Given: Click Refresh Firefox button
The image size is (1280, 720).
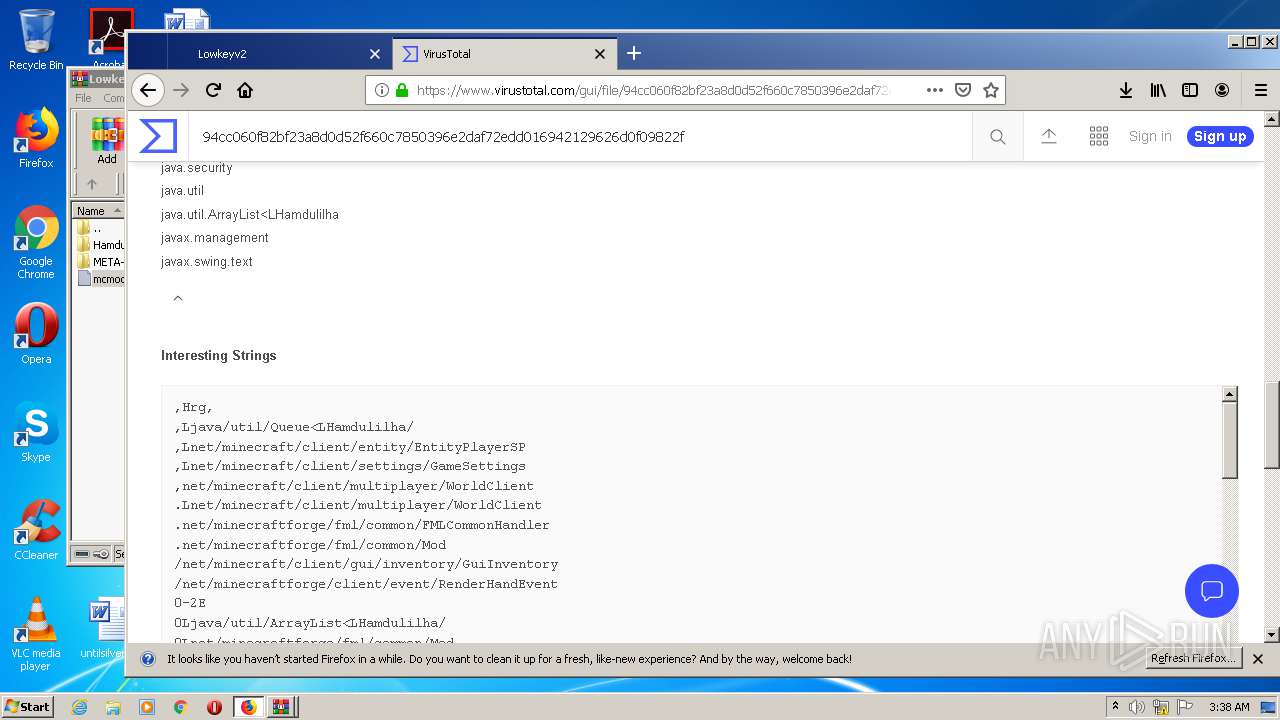Looking at the screenshot, I should point(1194,659).
